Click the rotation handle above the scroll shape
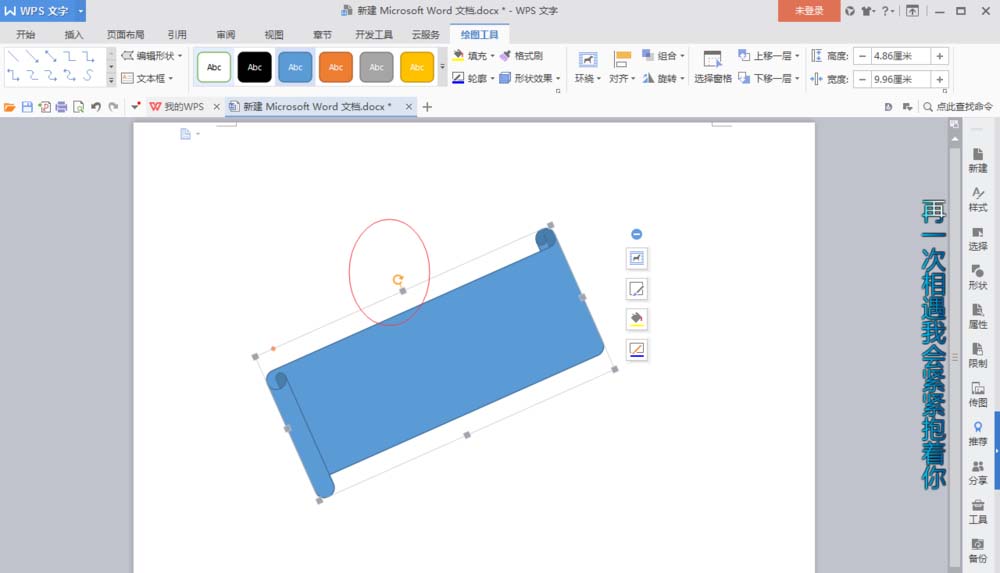The width and height of the screenshot is (1000, 573). (397, 279)
